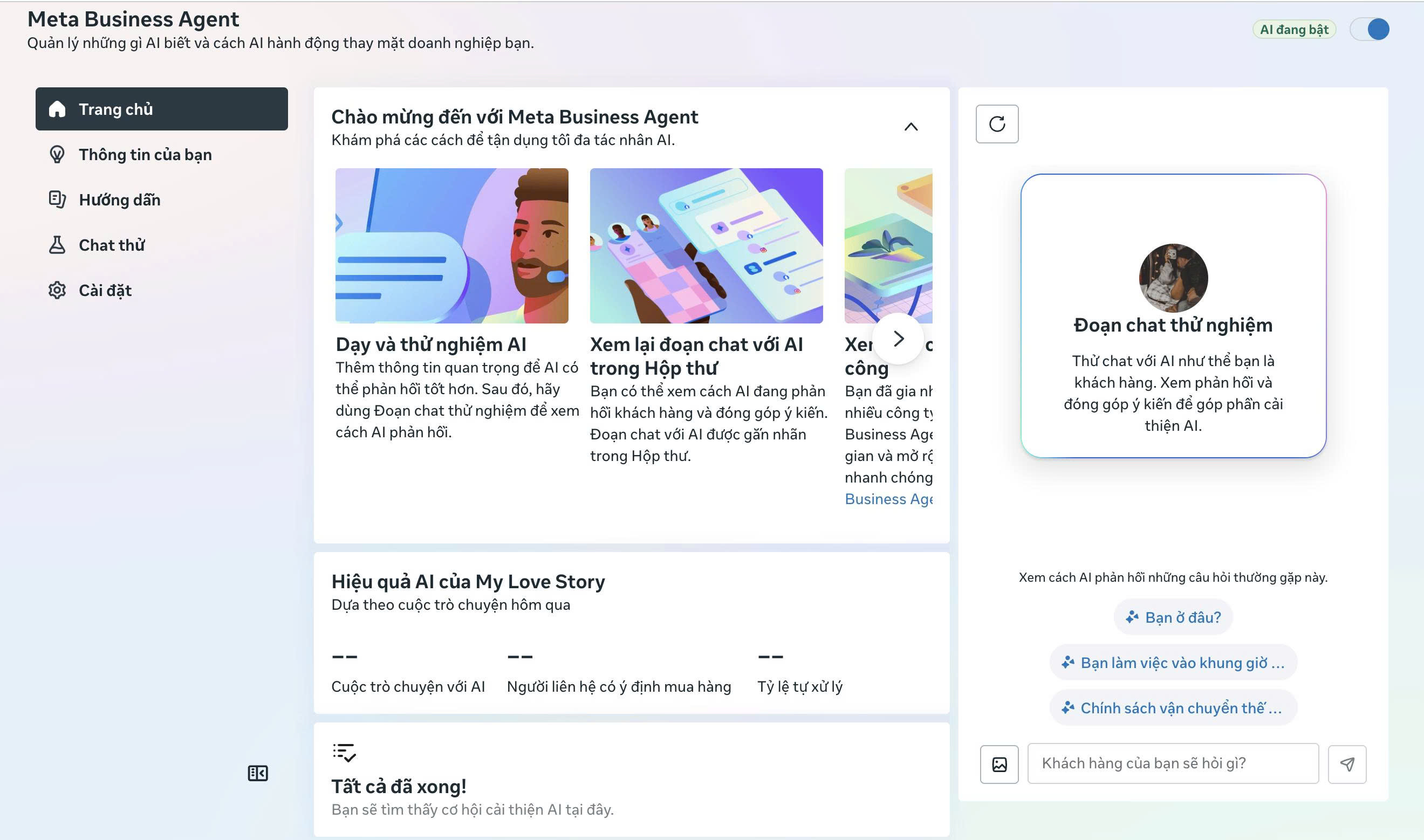Open the Chat thử page
Screen dimensions: 1424x840
coord(161,245)
